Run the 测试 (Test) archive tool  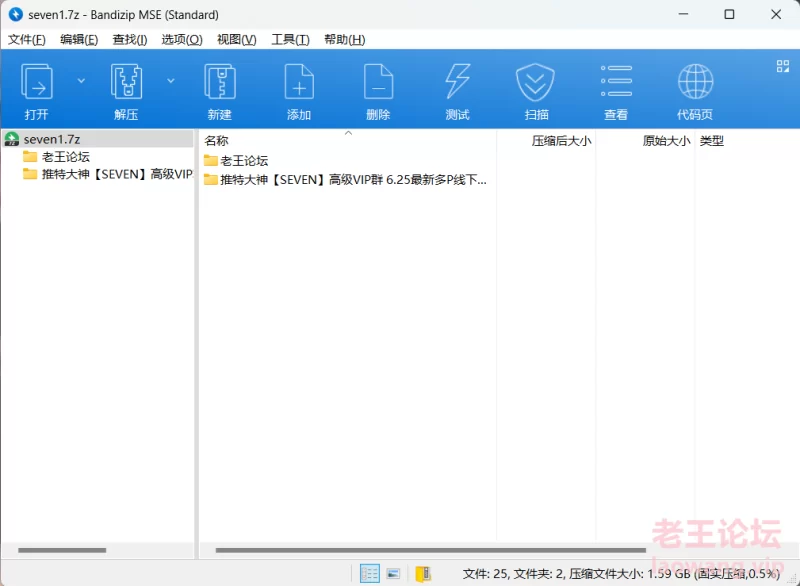click(457, 82)
